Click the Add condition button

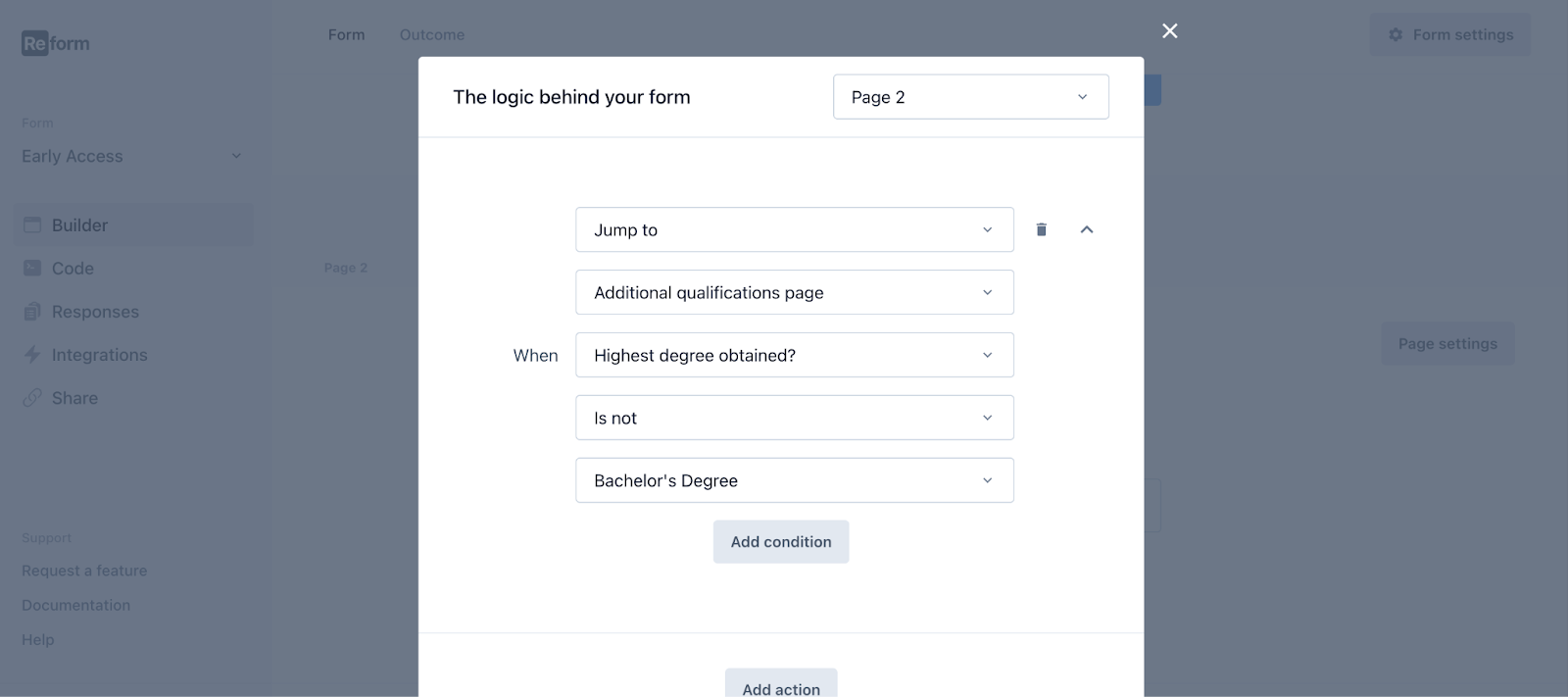[781, 542]
